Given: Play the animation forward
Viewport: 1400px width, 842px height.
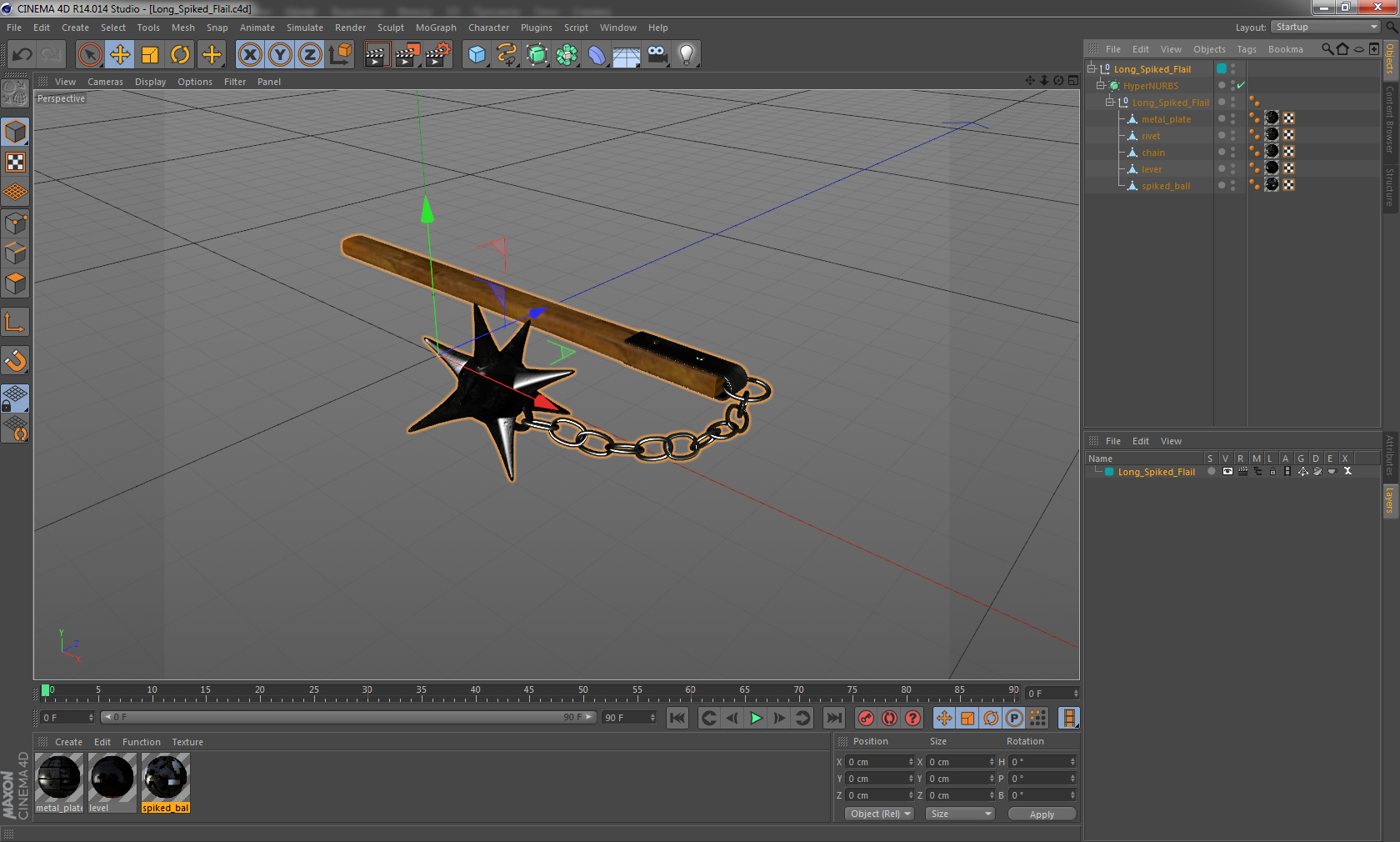Looking at the screenshot, I should click(x=756, y=718).
